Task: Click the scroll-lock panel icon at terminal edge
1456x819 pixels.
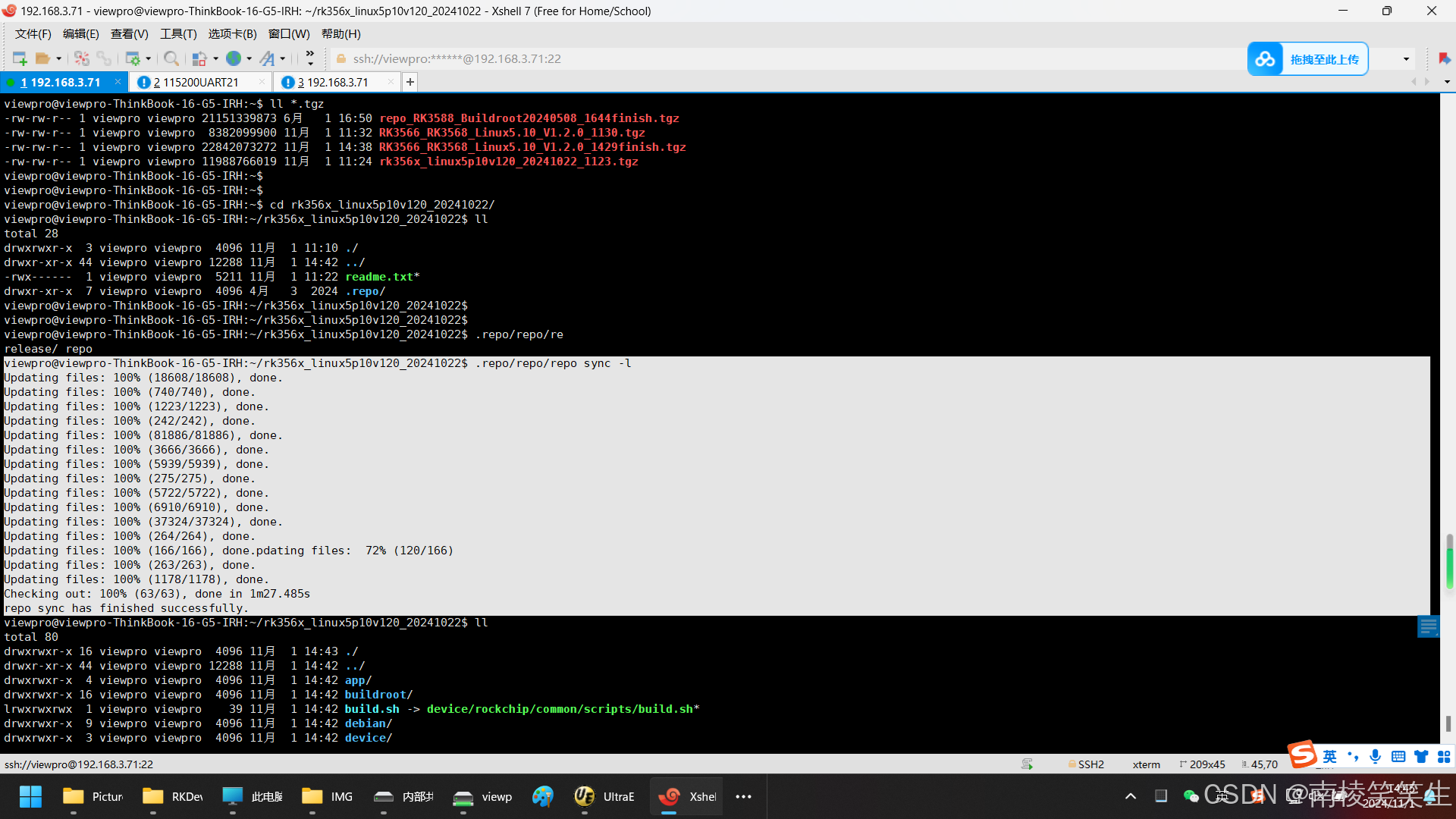Action: (x=1428, y=626)
